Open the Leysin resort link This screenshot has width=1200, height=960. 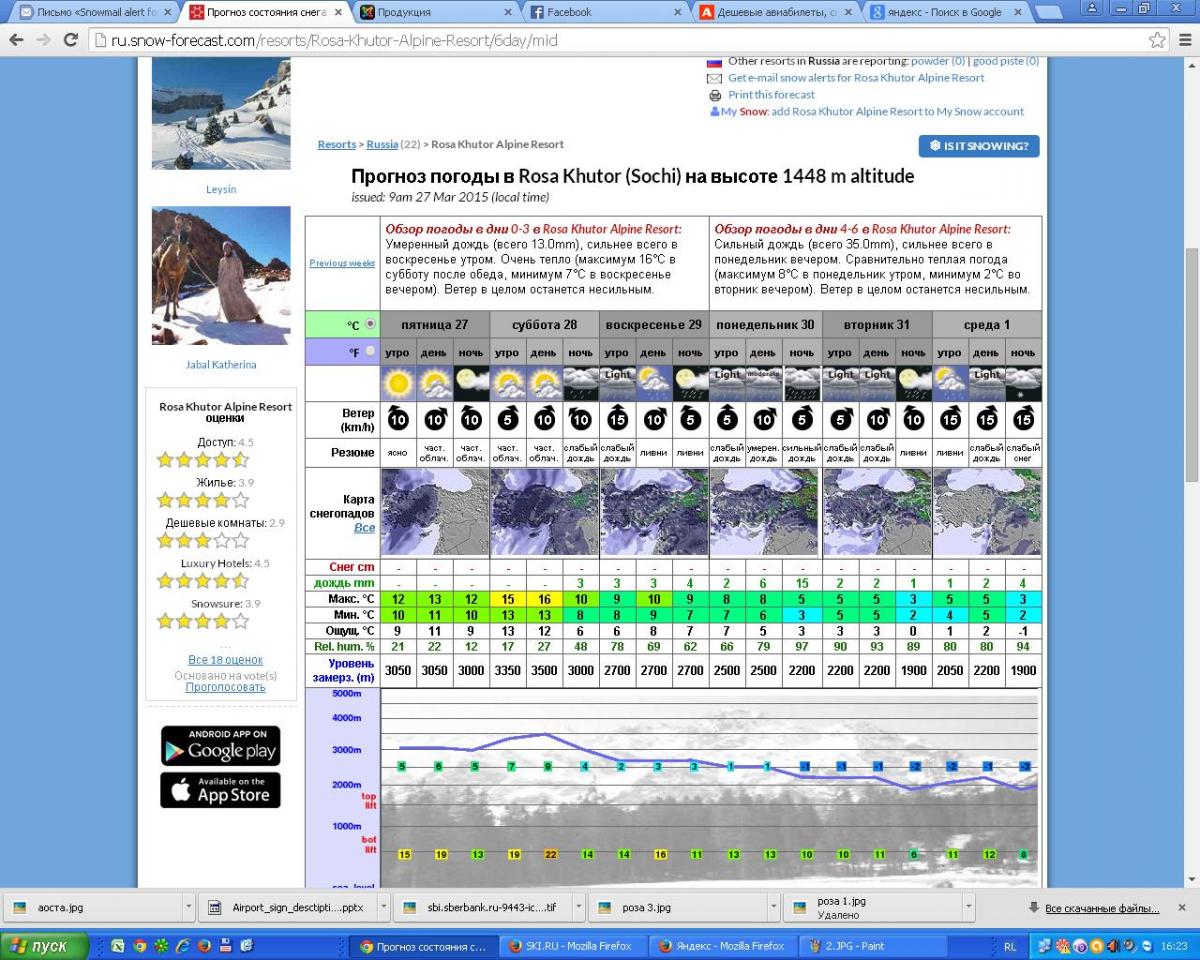click(x=221, y=189)
